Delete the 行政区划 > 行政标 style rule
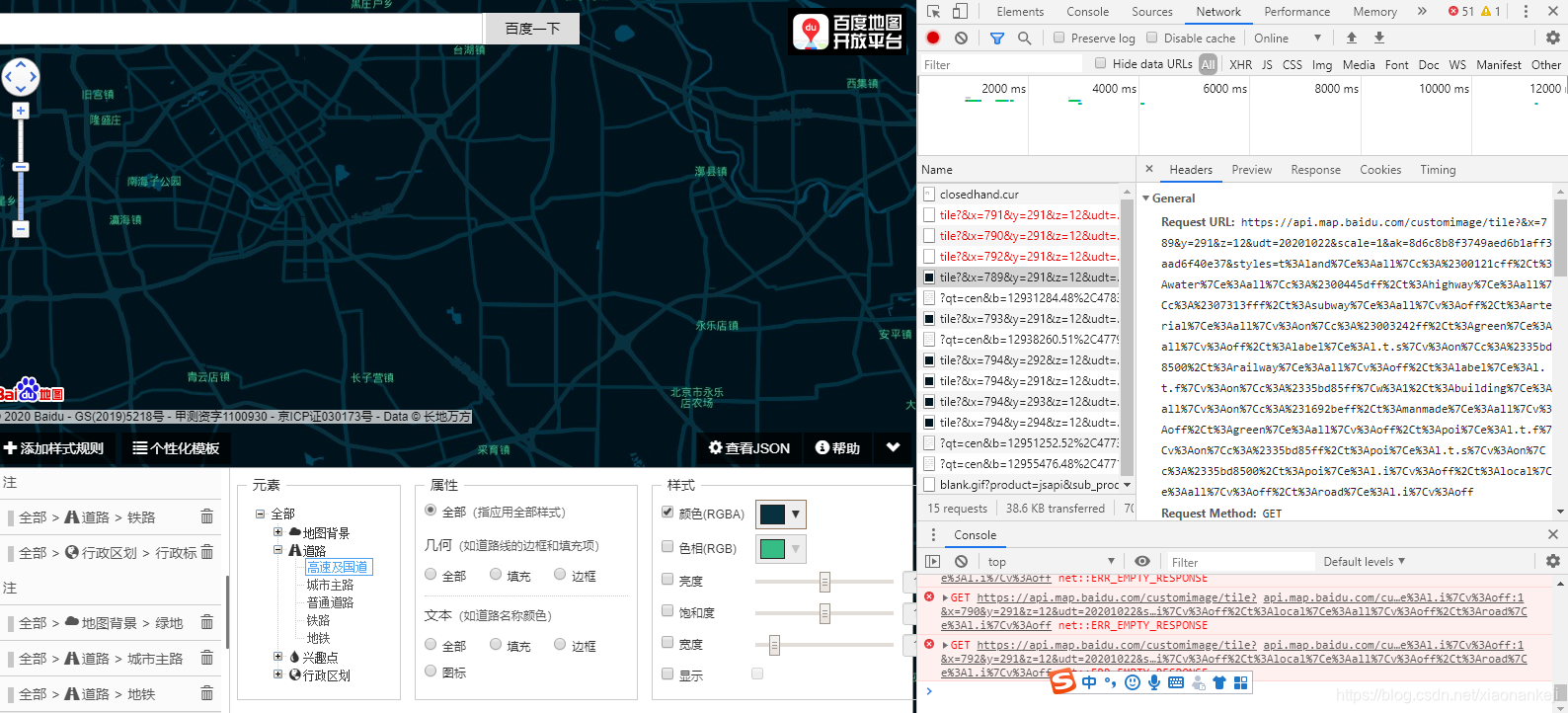 click(206, 552)
